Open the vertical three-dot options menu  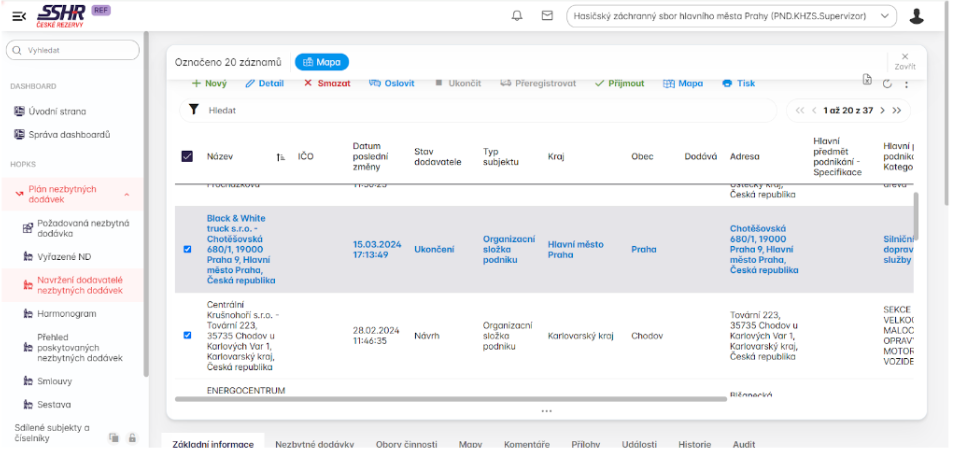pos(906,83)
